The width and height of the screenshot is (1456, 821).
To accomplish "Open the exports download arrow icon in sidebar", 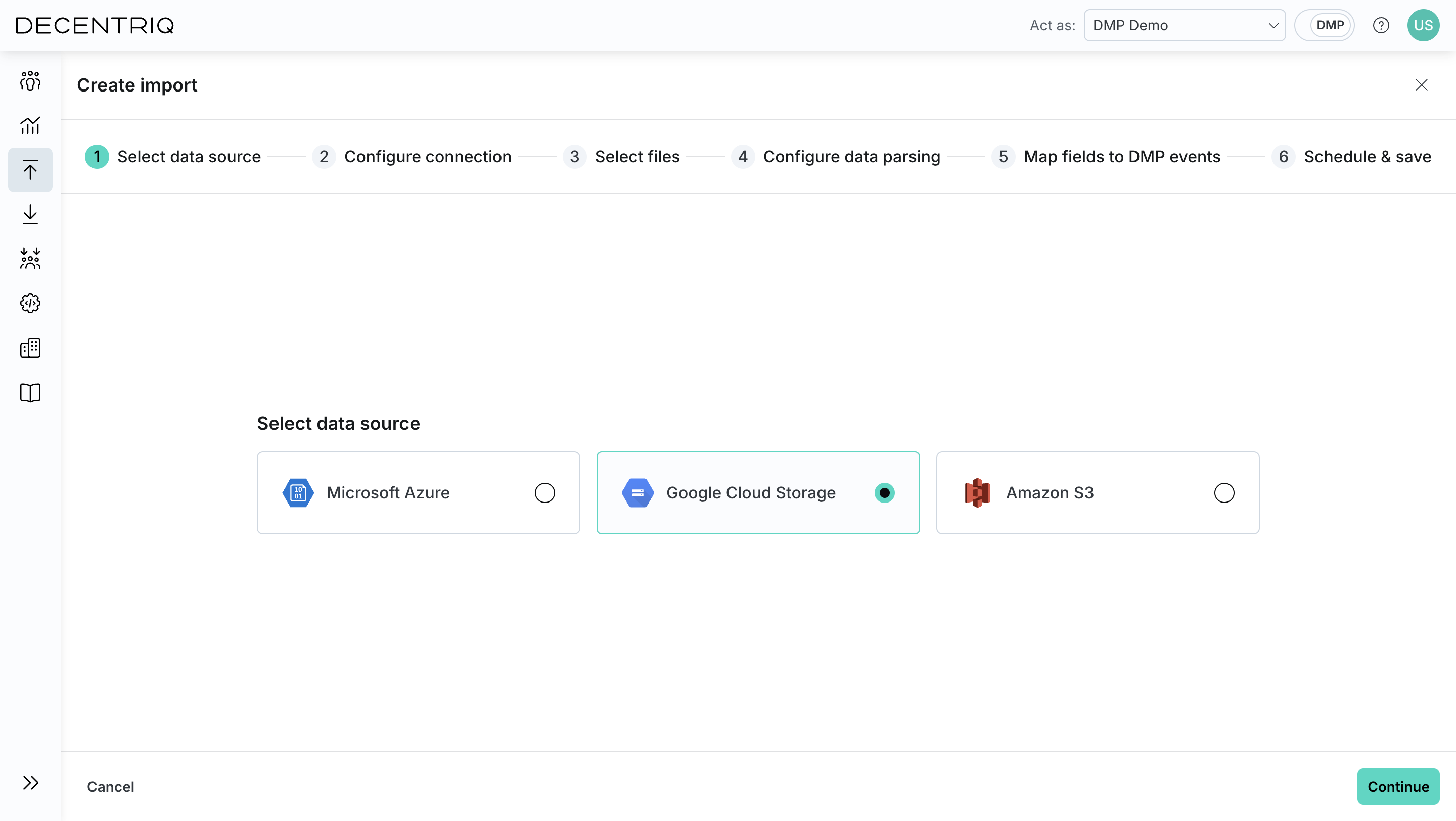I will [x=30, y=215].
